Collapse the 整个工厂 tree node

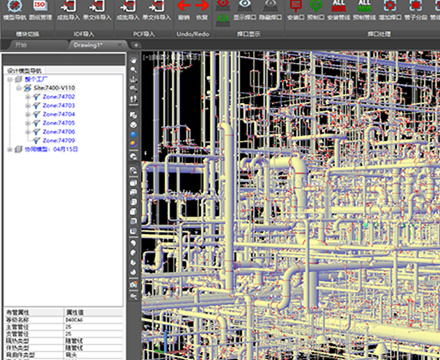(x=10, y=79)
